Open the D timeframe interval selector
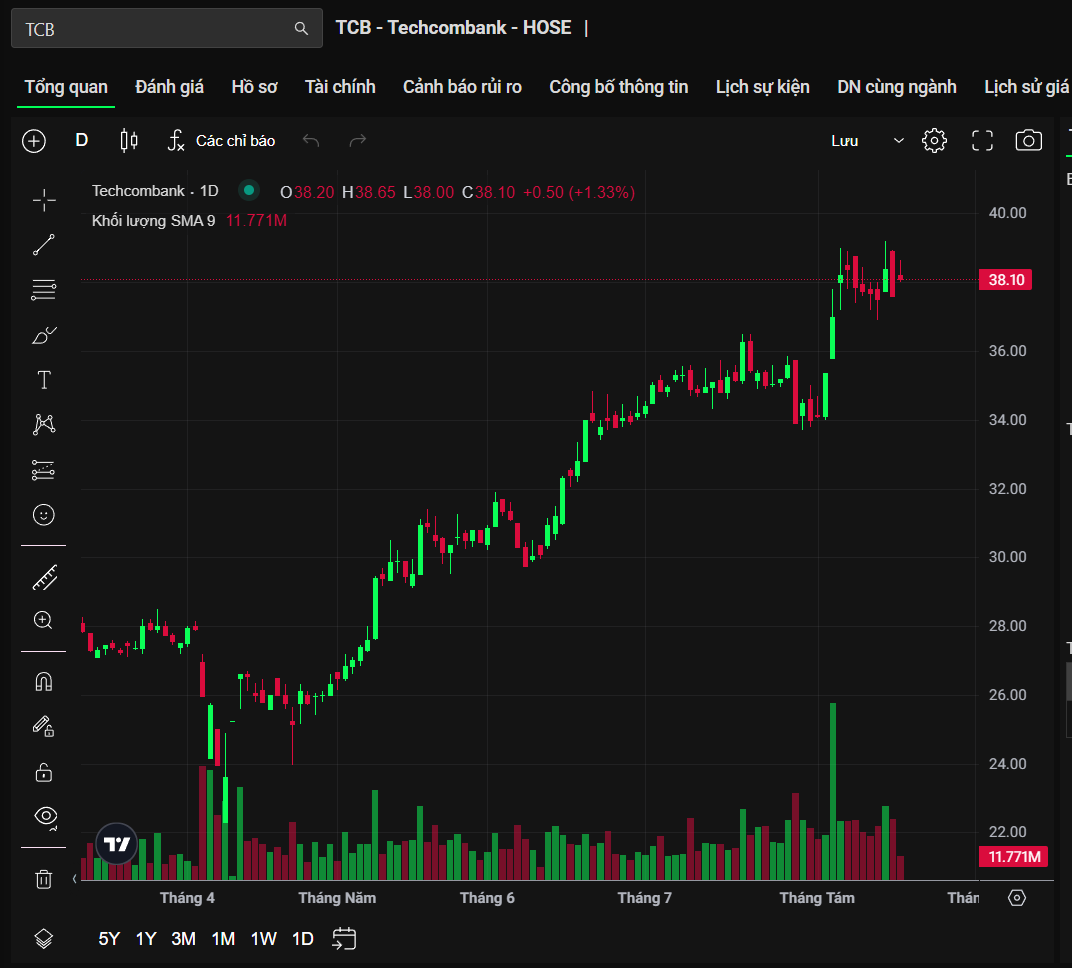 click(81, 141)
